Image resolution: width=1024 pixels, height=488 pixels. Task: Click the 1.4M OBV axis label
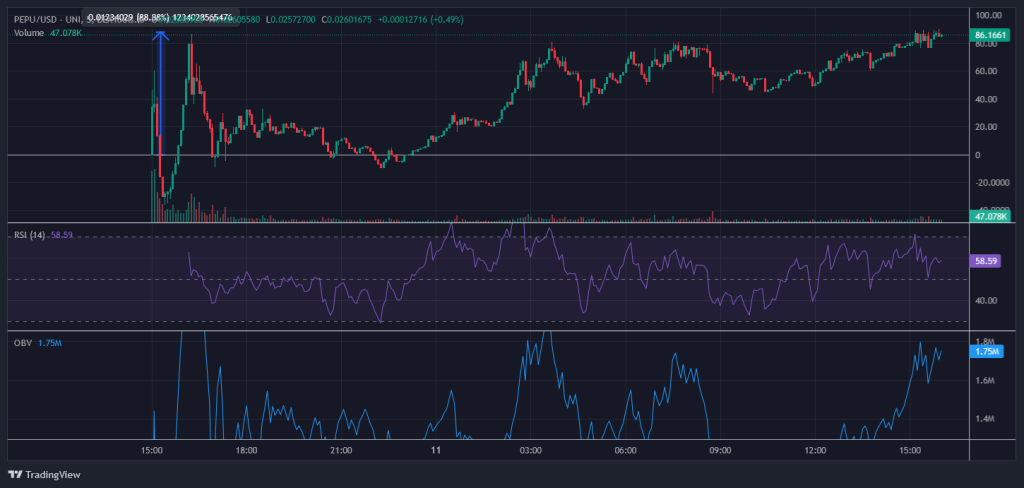point(985,419)
